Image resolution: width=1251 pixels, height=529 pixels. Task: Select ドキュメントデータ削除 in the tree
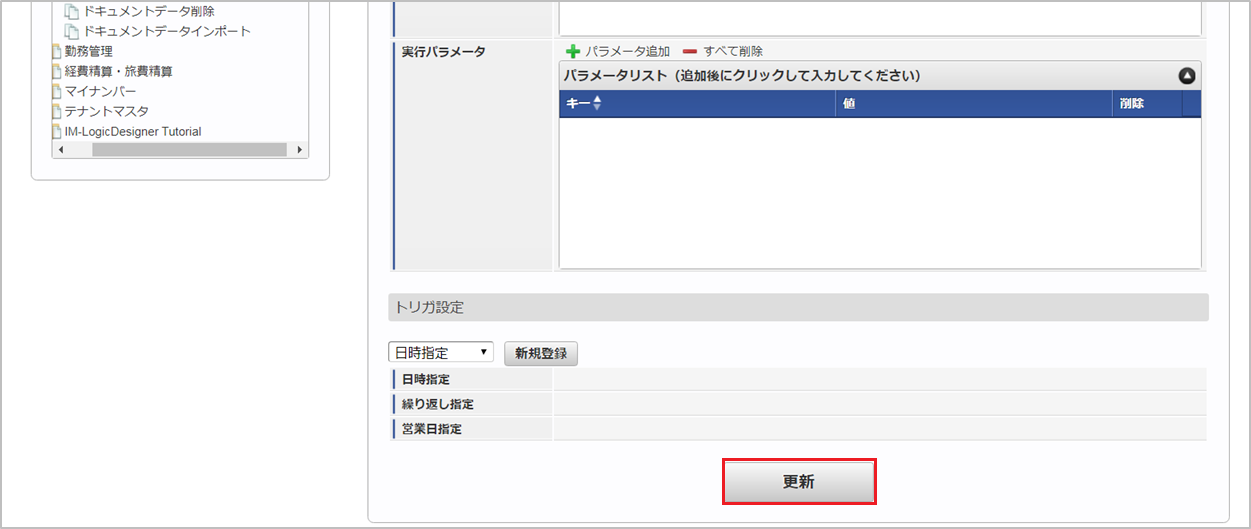tap(149, 11)
